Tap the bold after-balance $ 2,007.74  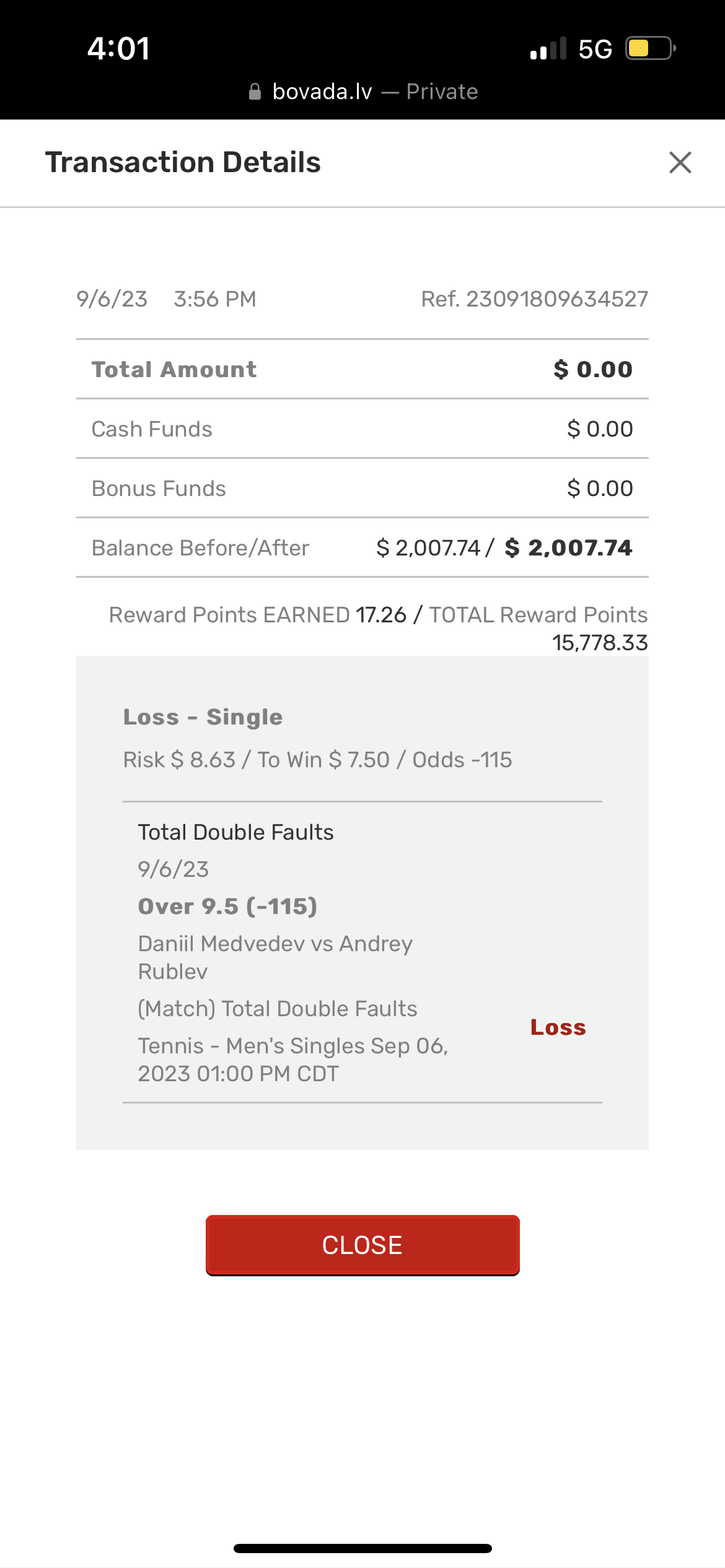click(x=568, y=548)
